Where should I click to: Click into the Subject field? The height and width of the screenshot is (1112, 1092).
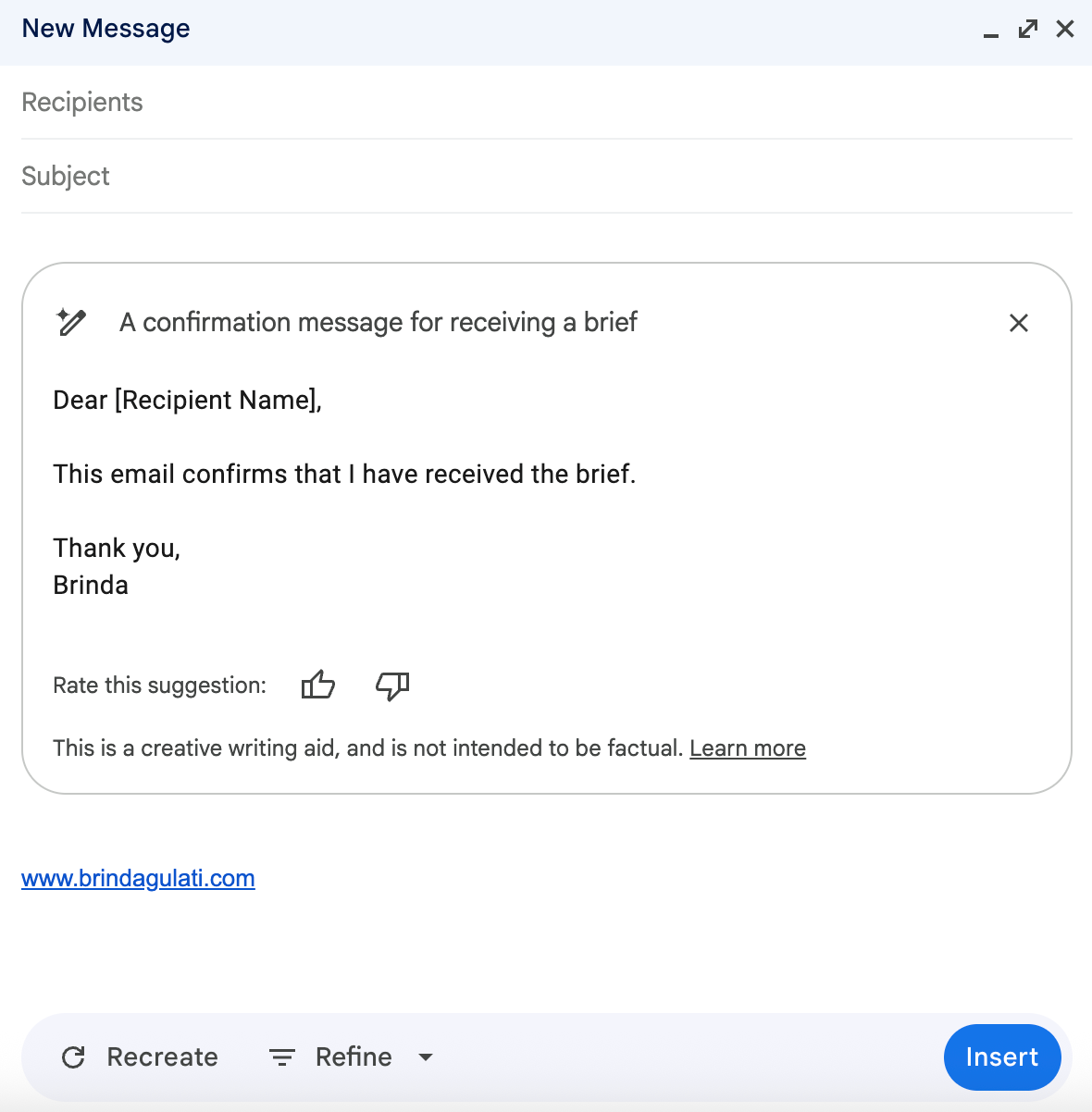coord(546,176)
